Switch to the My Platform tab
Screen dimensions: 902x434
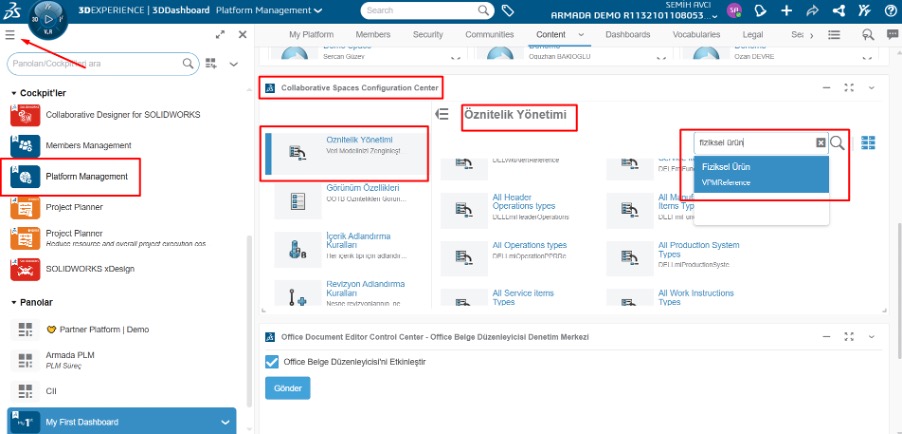point(311,35)
